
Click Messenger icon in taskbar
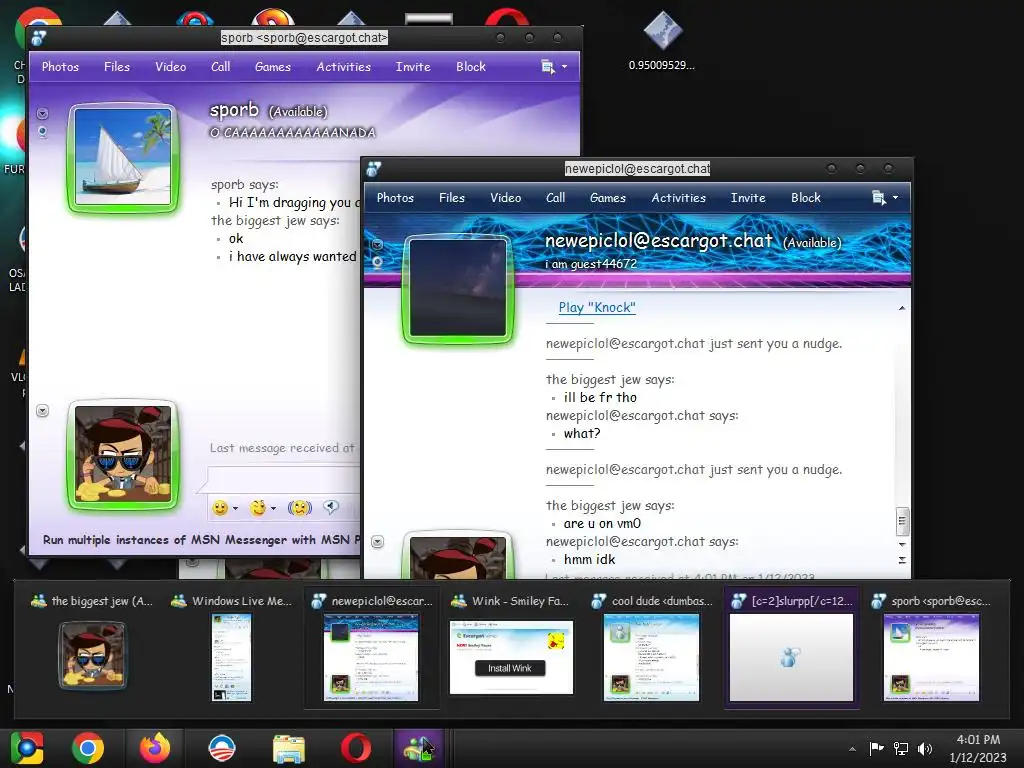[x=419, y=748]
